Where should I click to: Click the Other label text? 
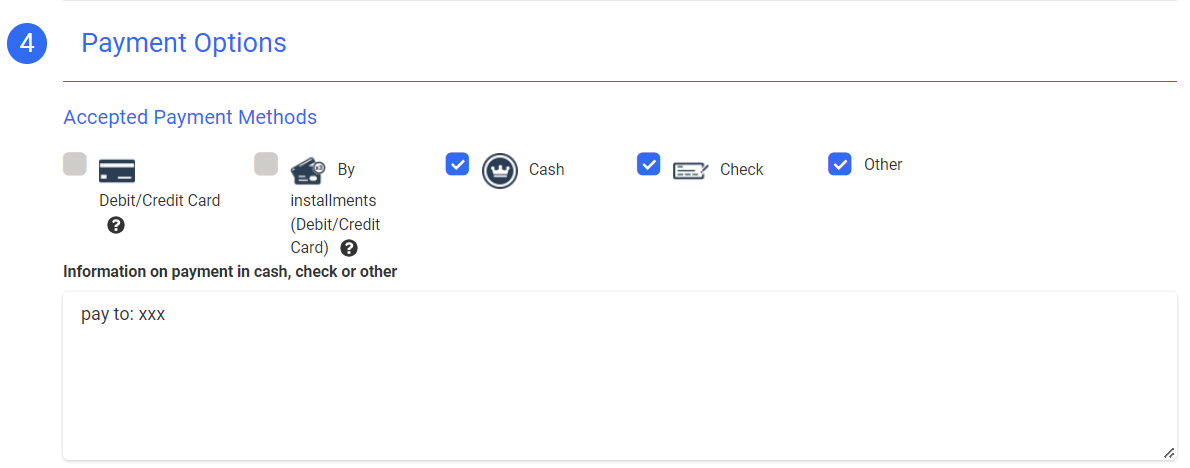[x=883, y=165]
